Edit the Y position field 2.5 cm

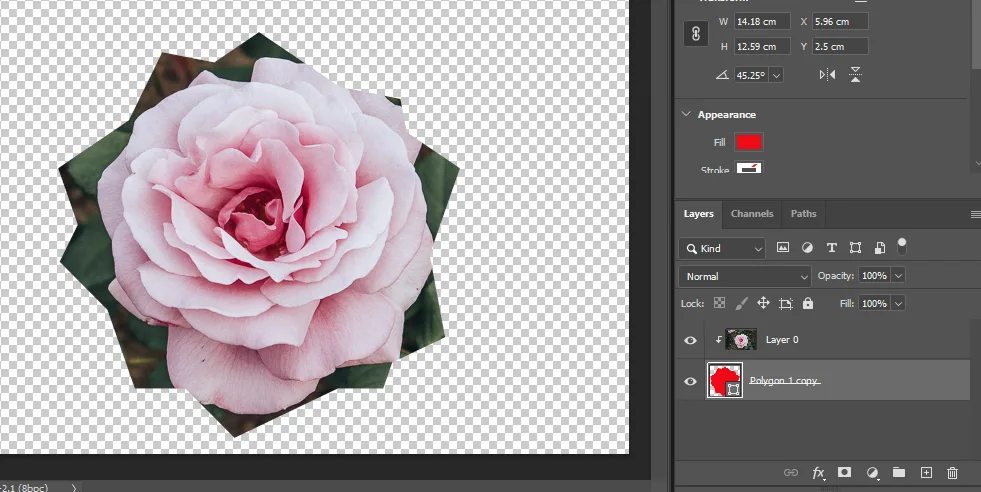click(840, 46)
